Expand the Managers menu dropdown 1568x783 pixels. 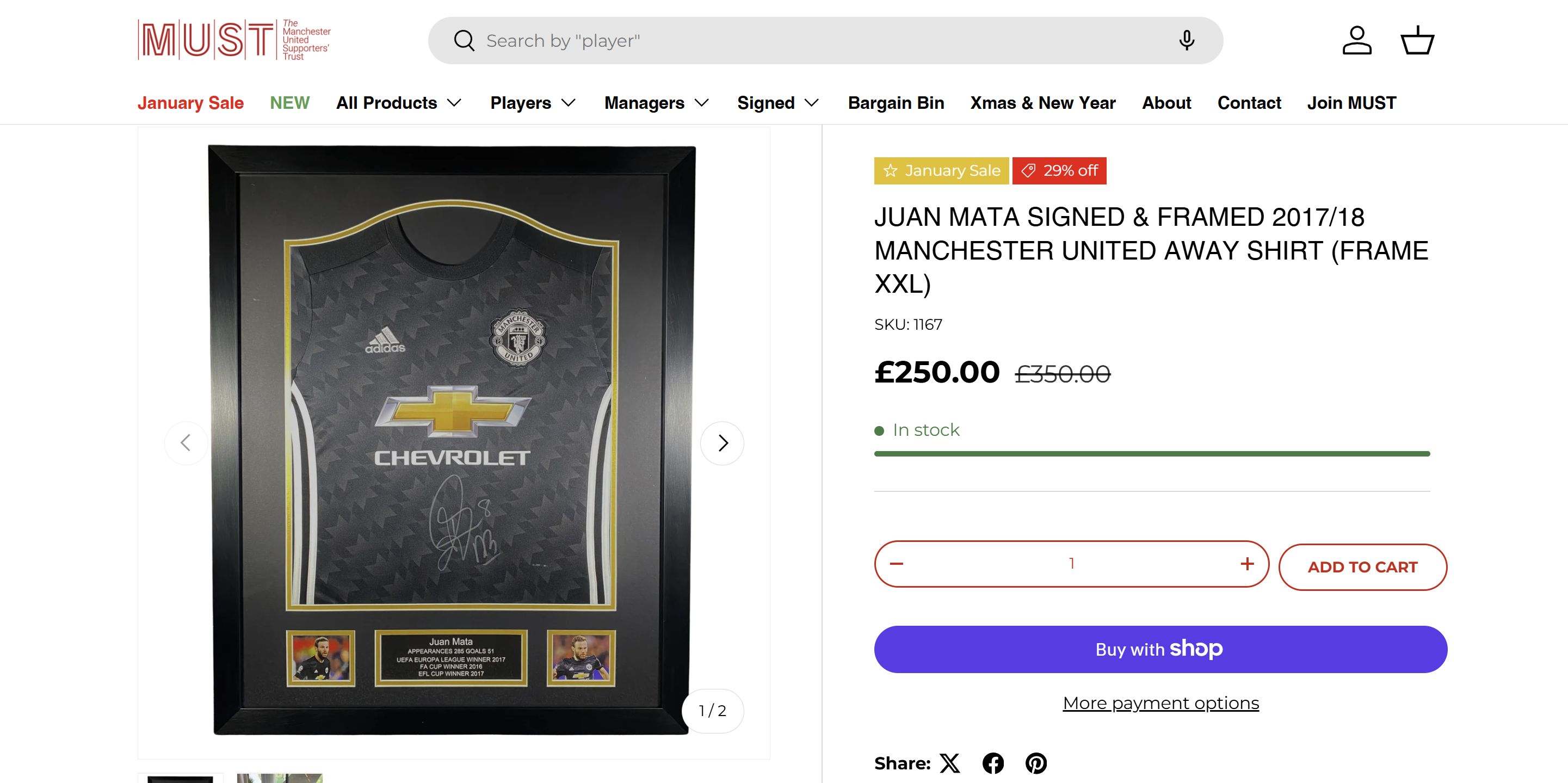pyautogui.click(x=656, y=103)
